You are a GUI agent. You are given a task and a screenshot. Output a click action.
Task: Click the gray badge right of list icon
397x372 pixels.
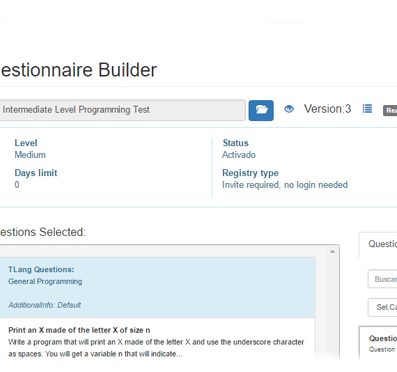pos(390,111)
